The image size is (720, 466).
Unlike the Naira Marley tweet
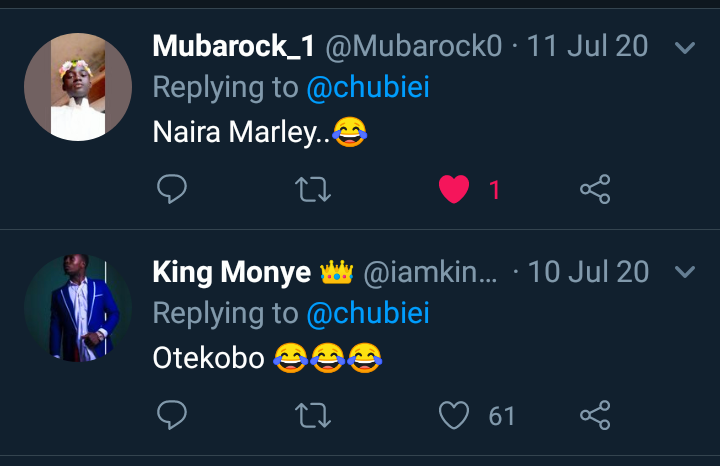click(x=454, y=189)
